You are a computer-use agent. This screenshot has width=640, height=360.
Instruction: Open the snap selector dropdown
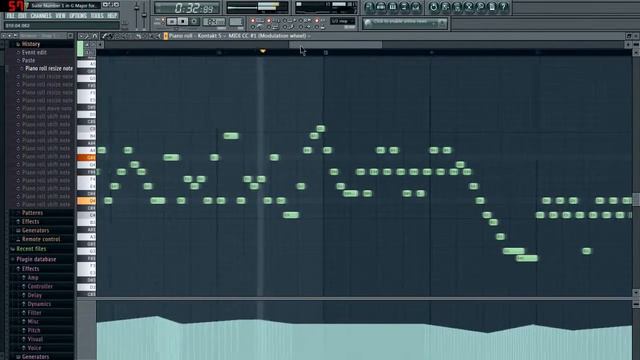[x=343, y=21]
